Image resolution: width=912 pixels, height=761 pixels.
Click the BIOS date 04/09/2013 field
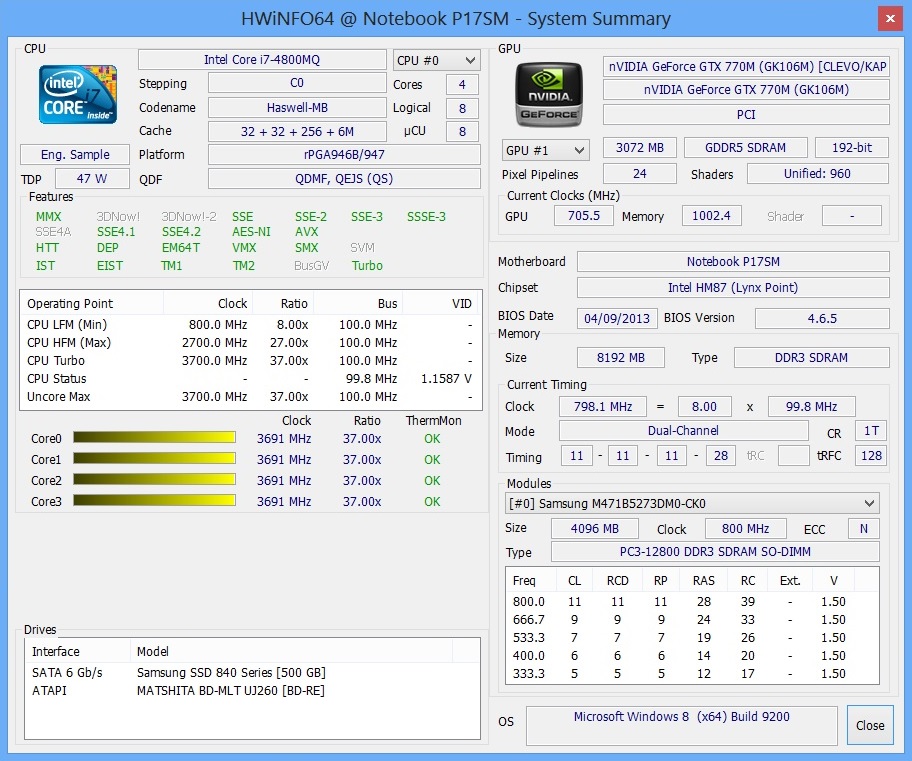click(617, 318)
